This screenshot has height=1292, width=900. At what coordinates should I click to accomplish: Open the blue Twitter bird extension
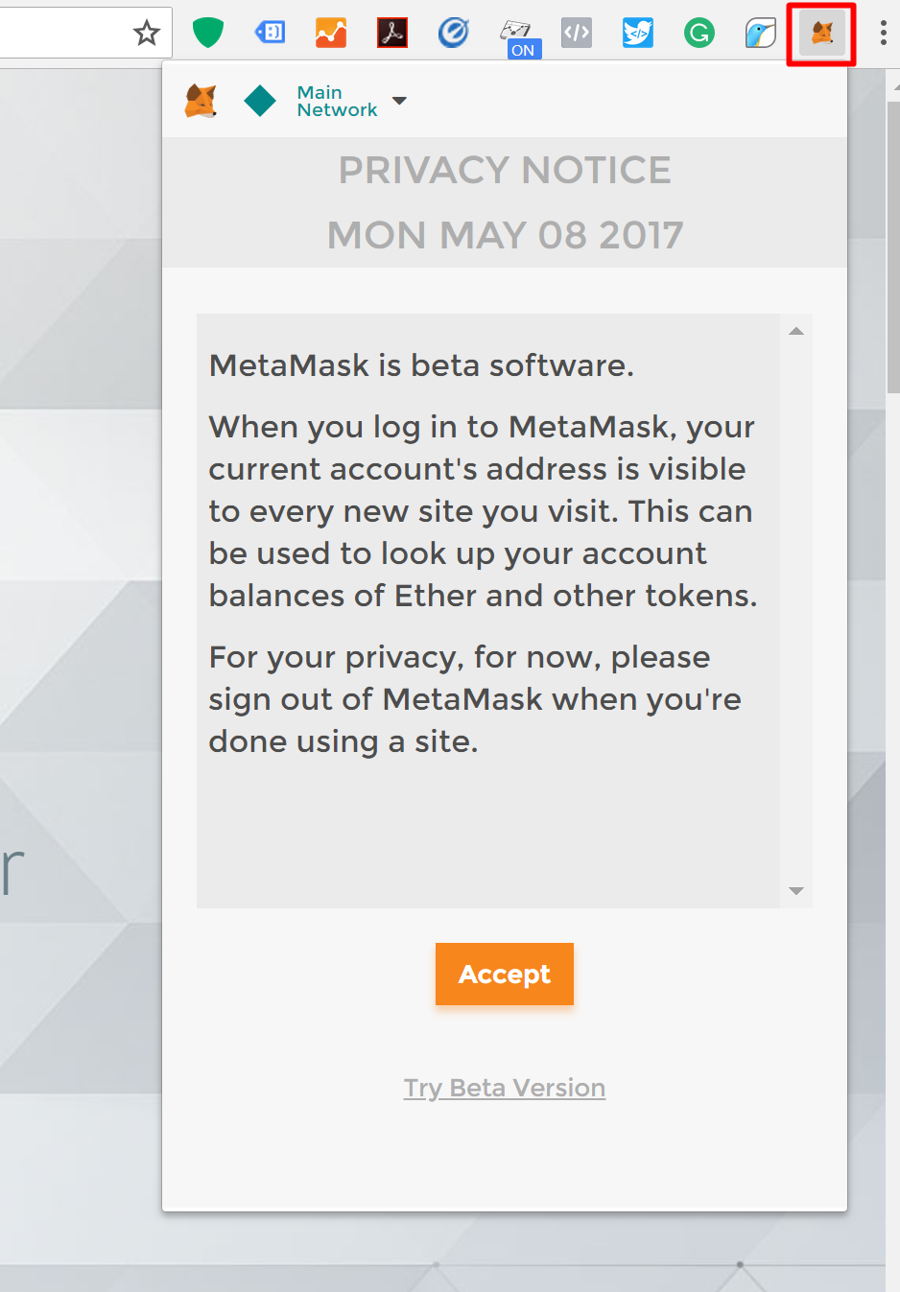click(637, 33)
